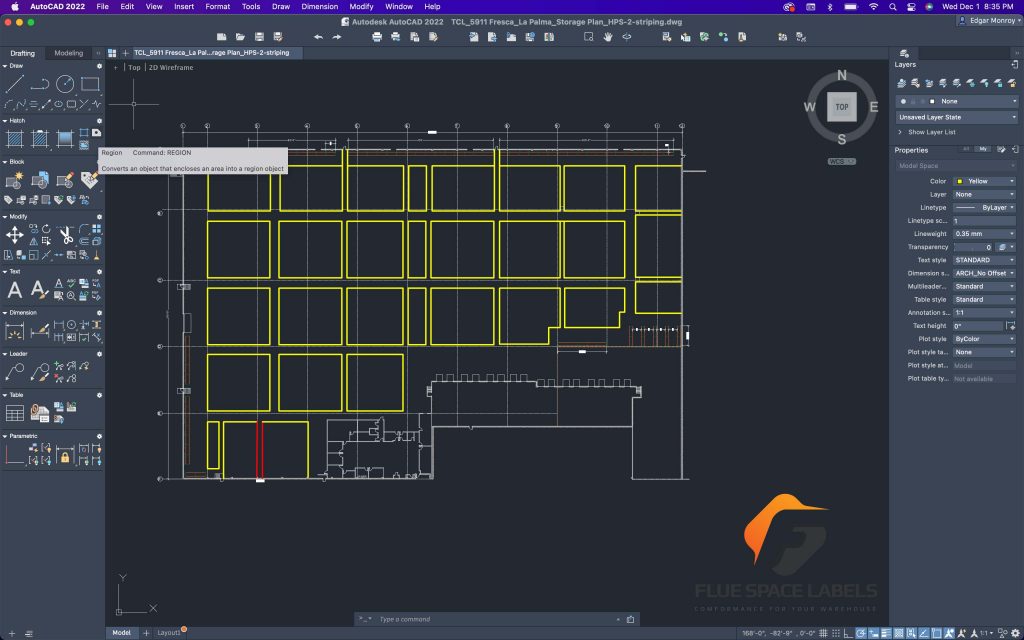Image resolution: width=1024 pixels, height=640 pixels.
Task: Select the Circle draw tool
Action: pos(64,84)
